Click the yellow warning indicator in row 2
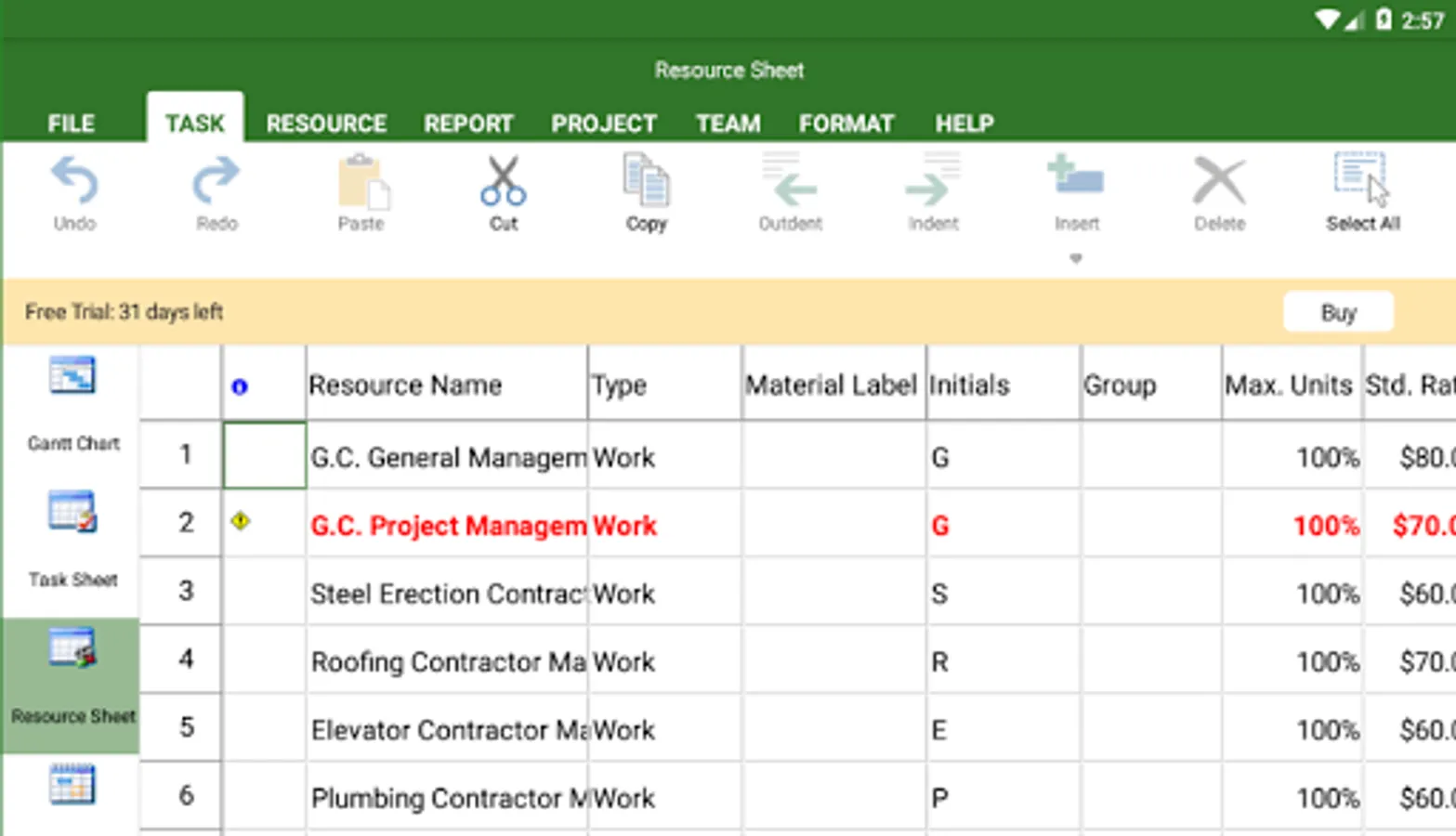Viewport: 1456px width, 836px height. pos(241,521)
